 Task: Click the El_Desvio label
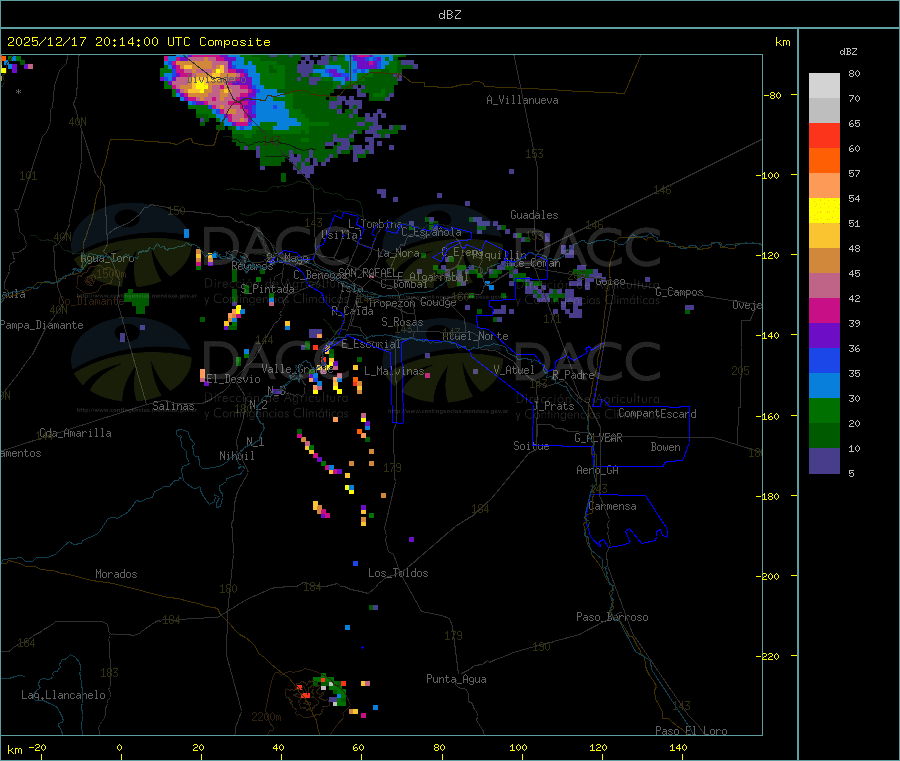[x=234, y=379]
